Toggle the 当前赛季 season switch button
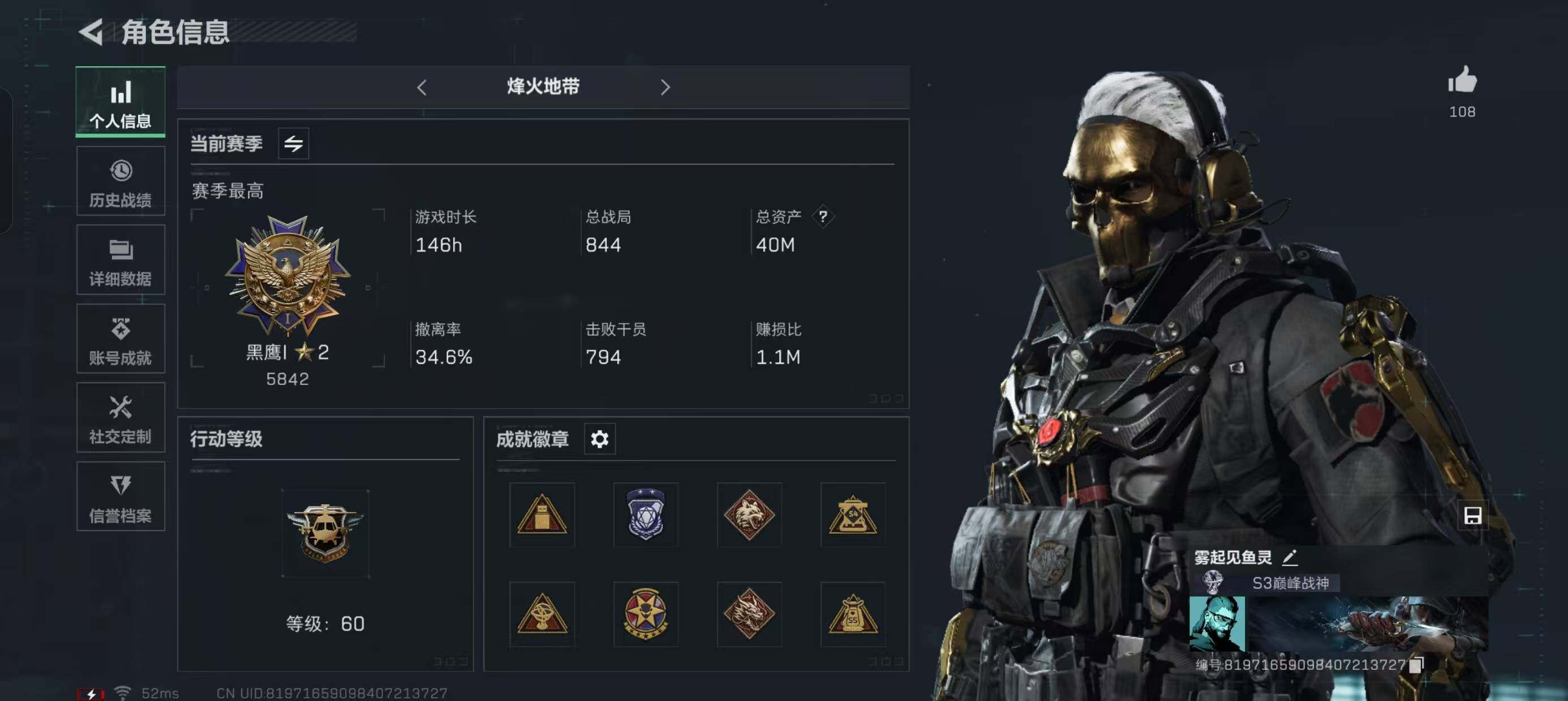1568x701 pixels. point(294,144)
